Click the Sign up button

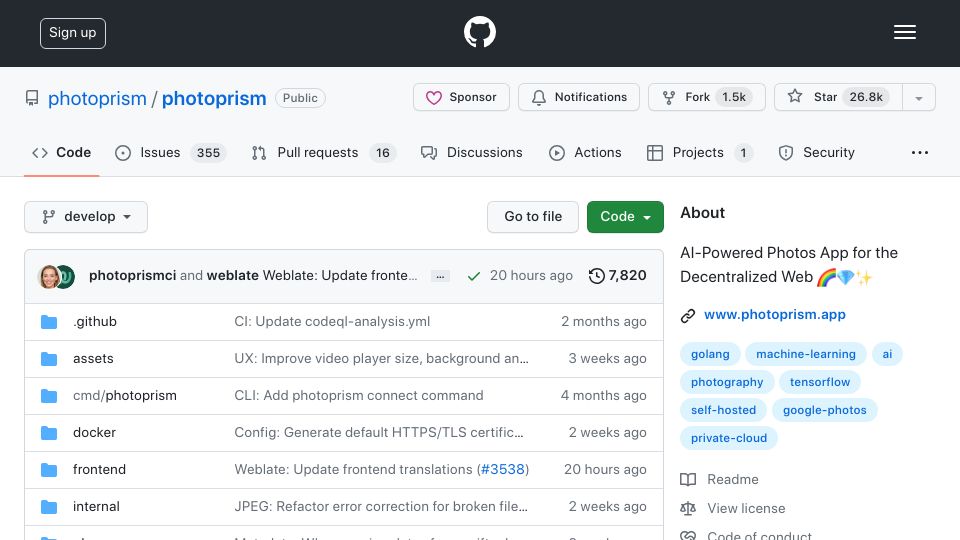tap(73, 33)
